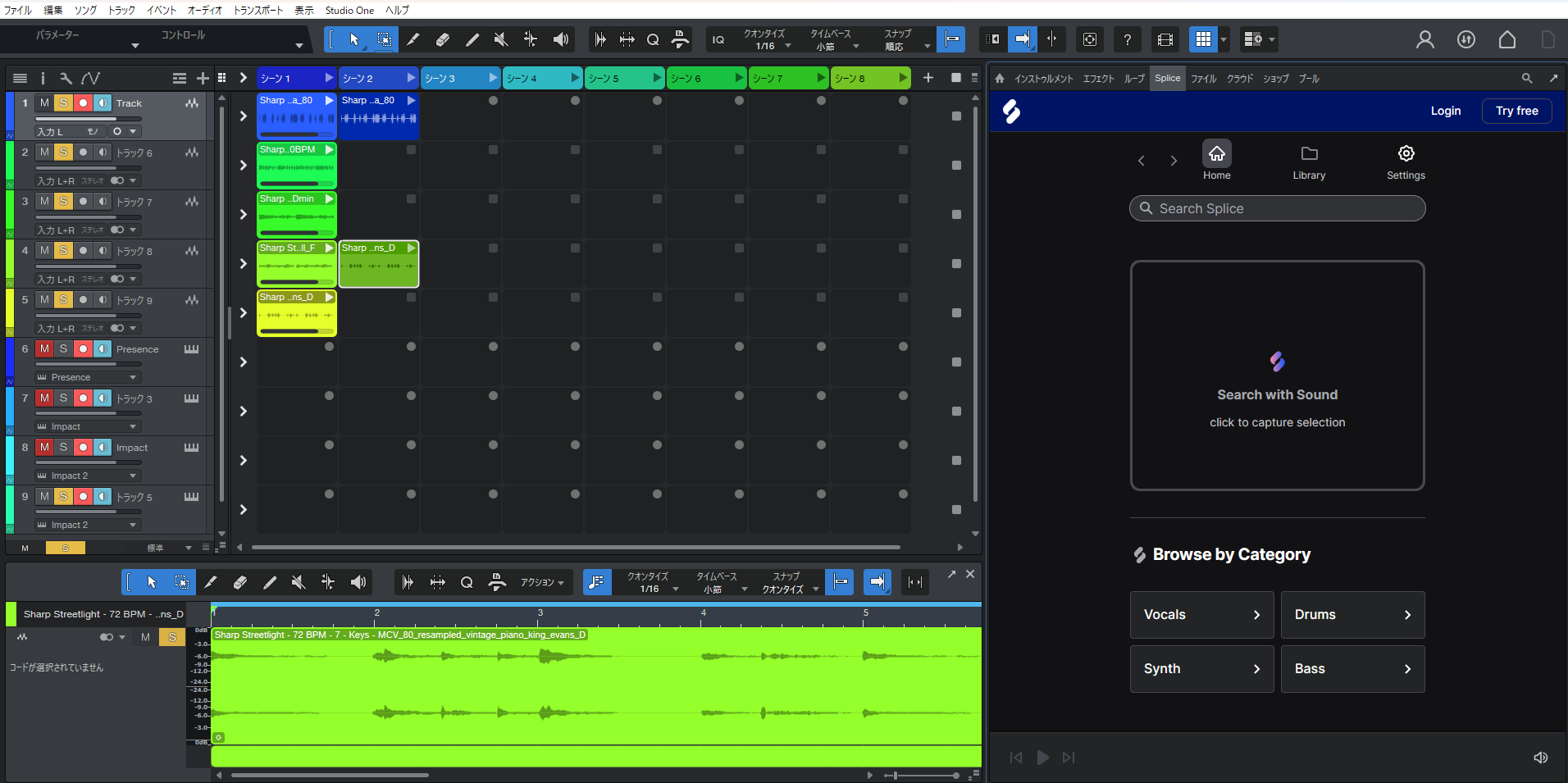
Task: Select the Mute tool in the toolbar
Action: (500, 39)
